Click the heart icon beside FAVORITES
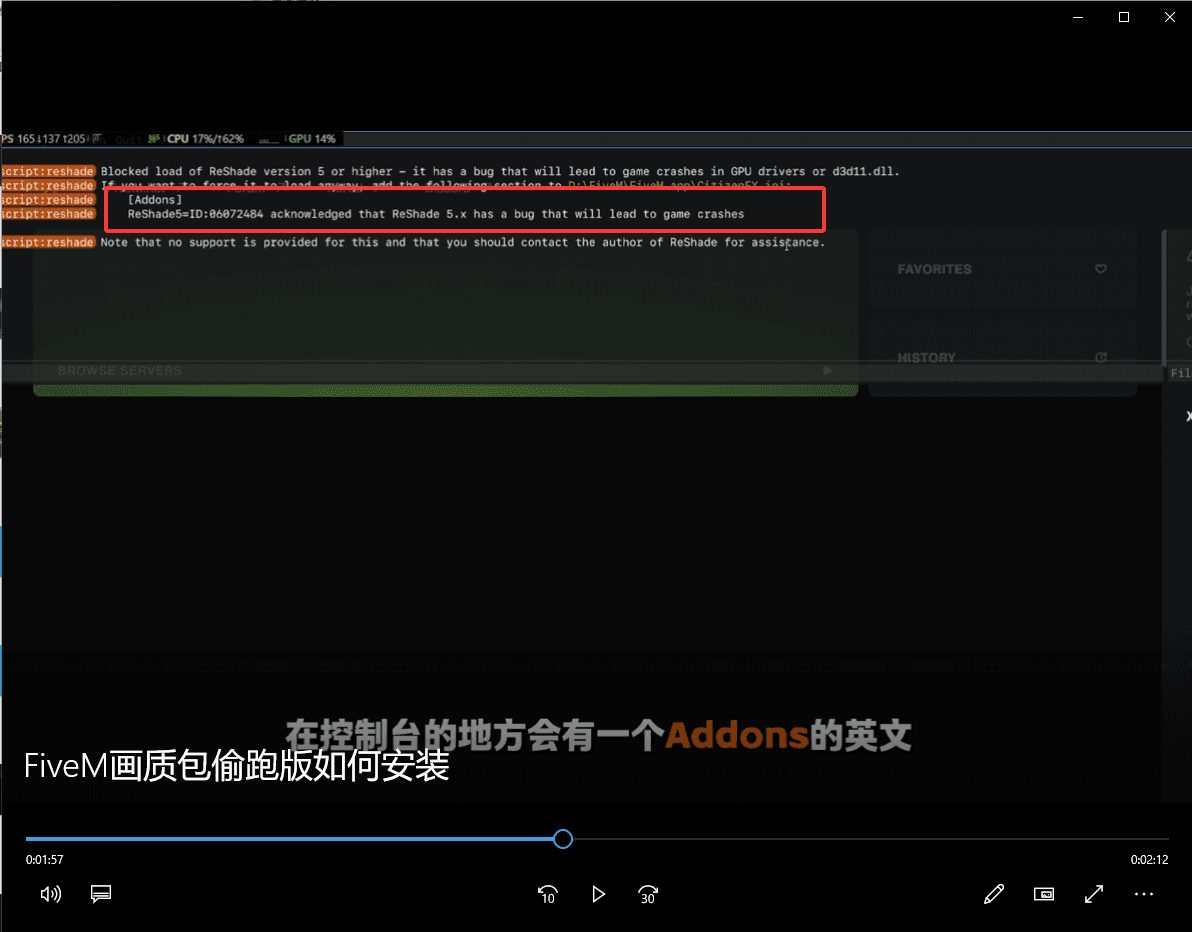This screenshot has height=932, width=1192. pos(1100,268)
